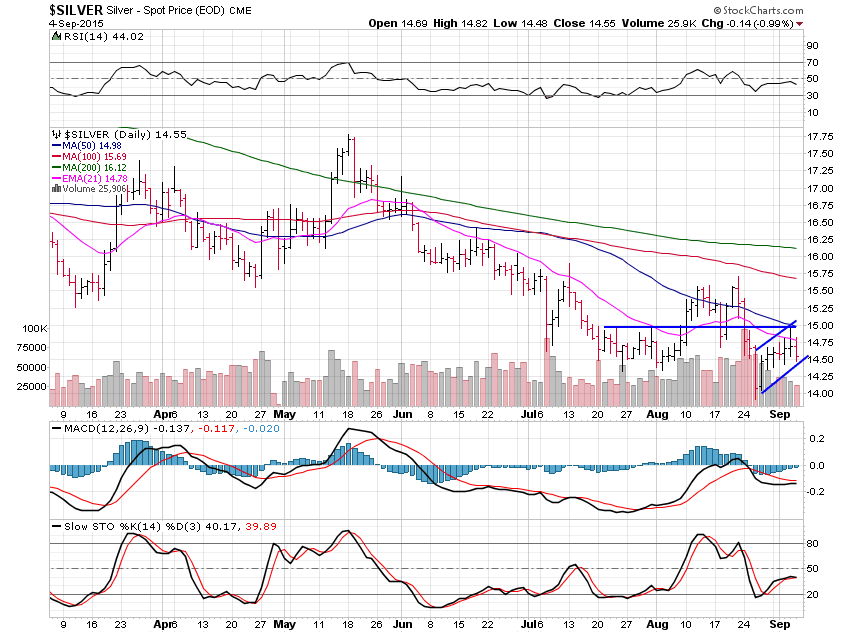
Task: Click the MA(50) 14.98 legend entry
Action: pos(87,145)
